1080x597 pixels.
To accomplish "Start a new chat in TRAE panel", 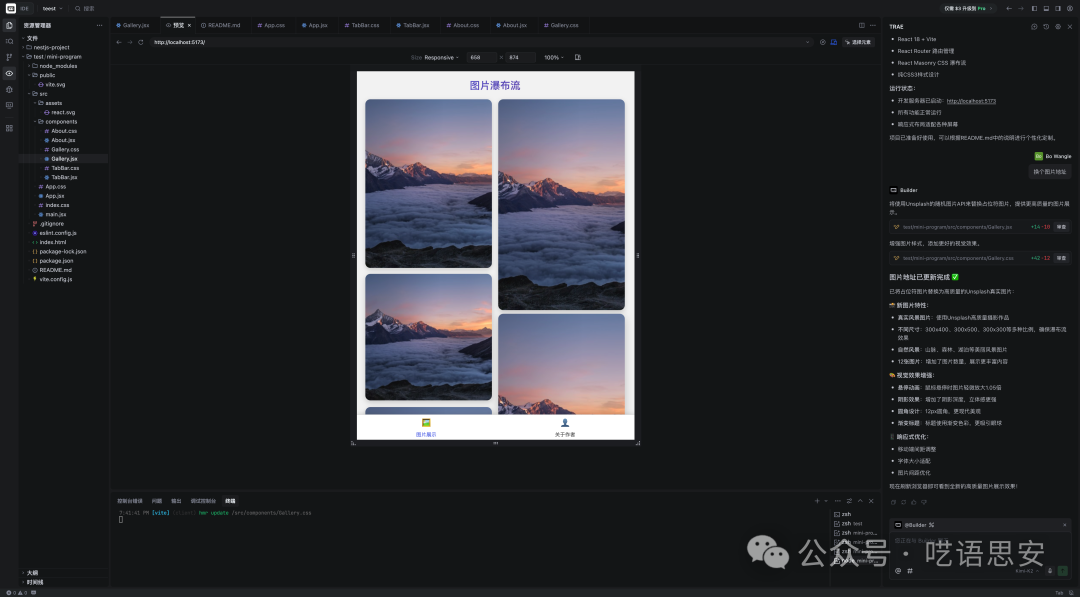I will (x=1032, y=26).
